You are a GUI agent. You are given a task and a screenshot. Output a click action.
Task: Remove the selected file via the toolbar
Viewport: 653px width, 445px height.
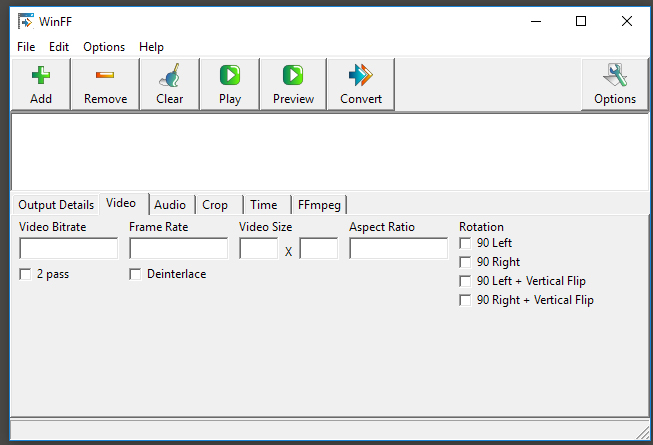(105, 85)
